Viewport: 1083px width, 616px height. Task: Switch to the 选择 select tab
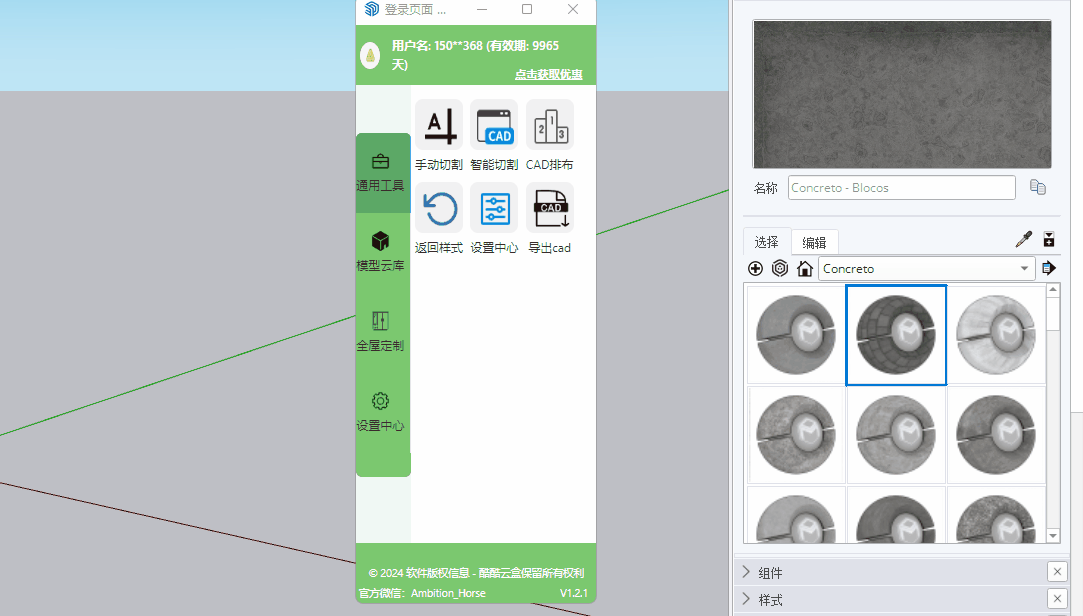766,242
